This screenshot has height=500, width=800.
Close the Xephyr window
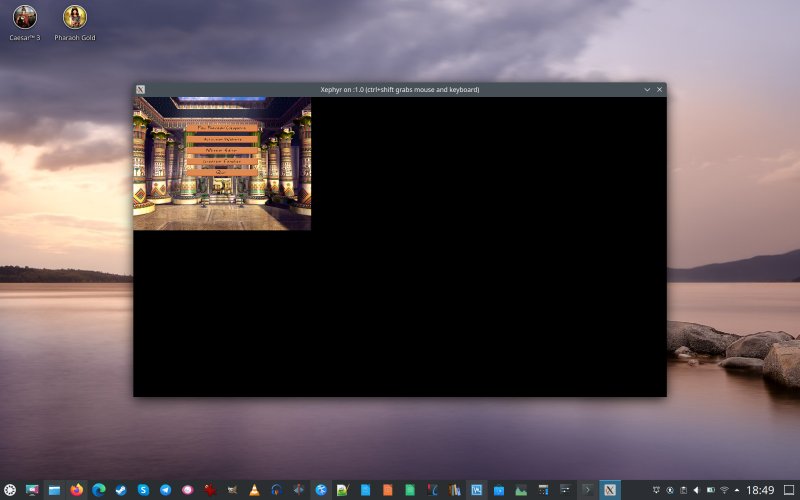click(659, 89)
